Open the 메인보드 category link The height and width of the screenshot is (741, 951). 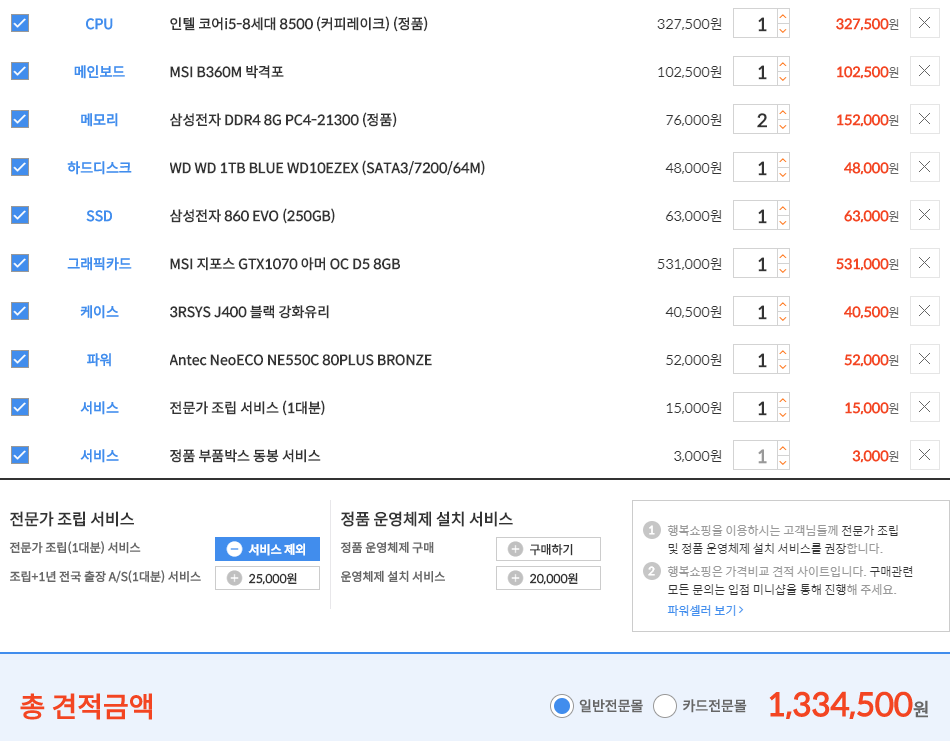(x=99, y=72)
